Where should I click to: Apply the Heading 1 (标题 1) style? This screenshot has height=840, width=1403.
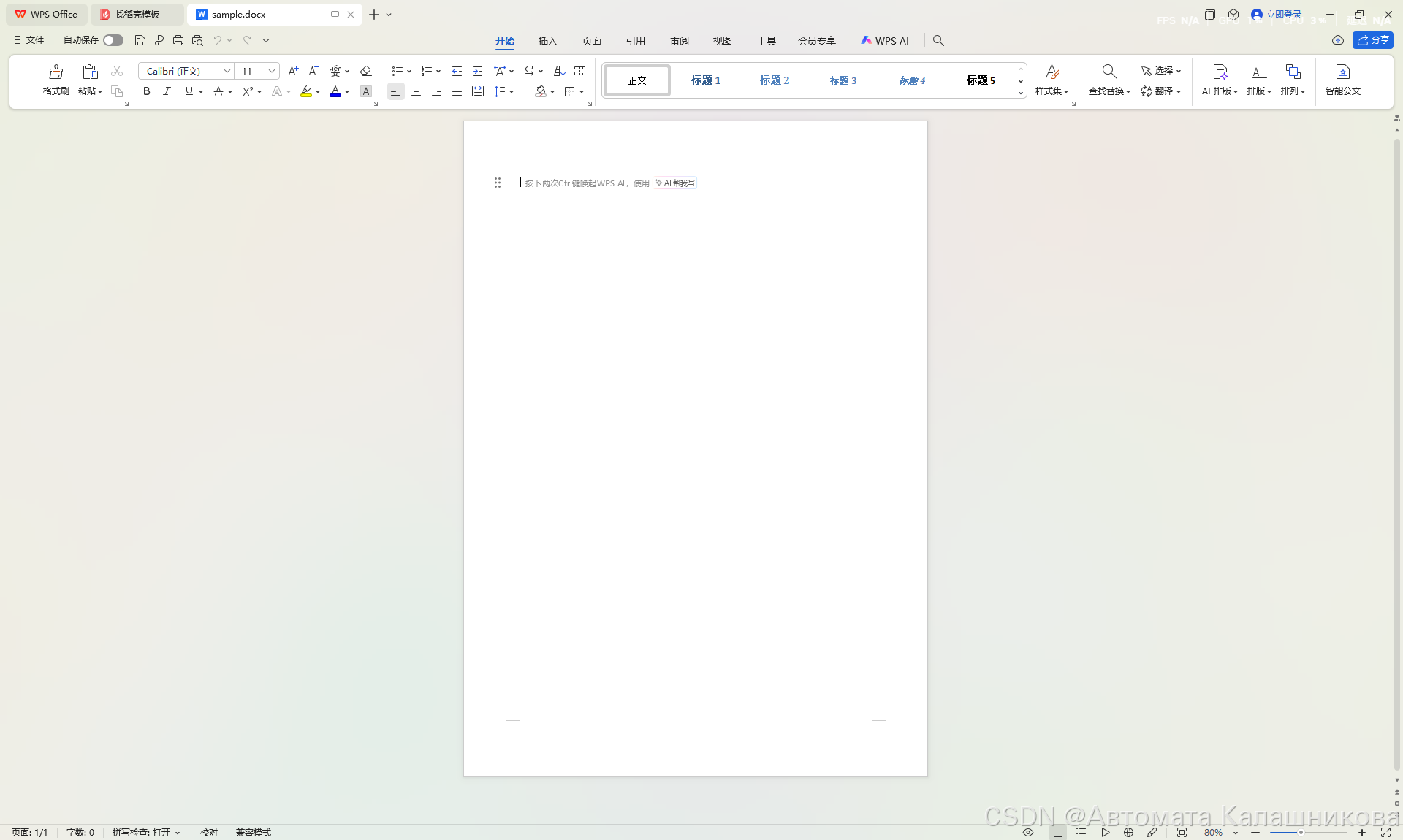705,80
